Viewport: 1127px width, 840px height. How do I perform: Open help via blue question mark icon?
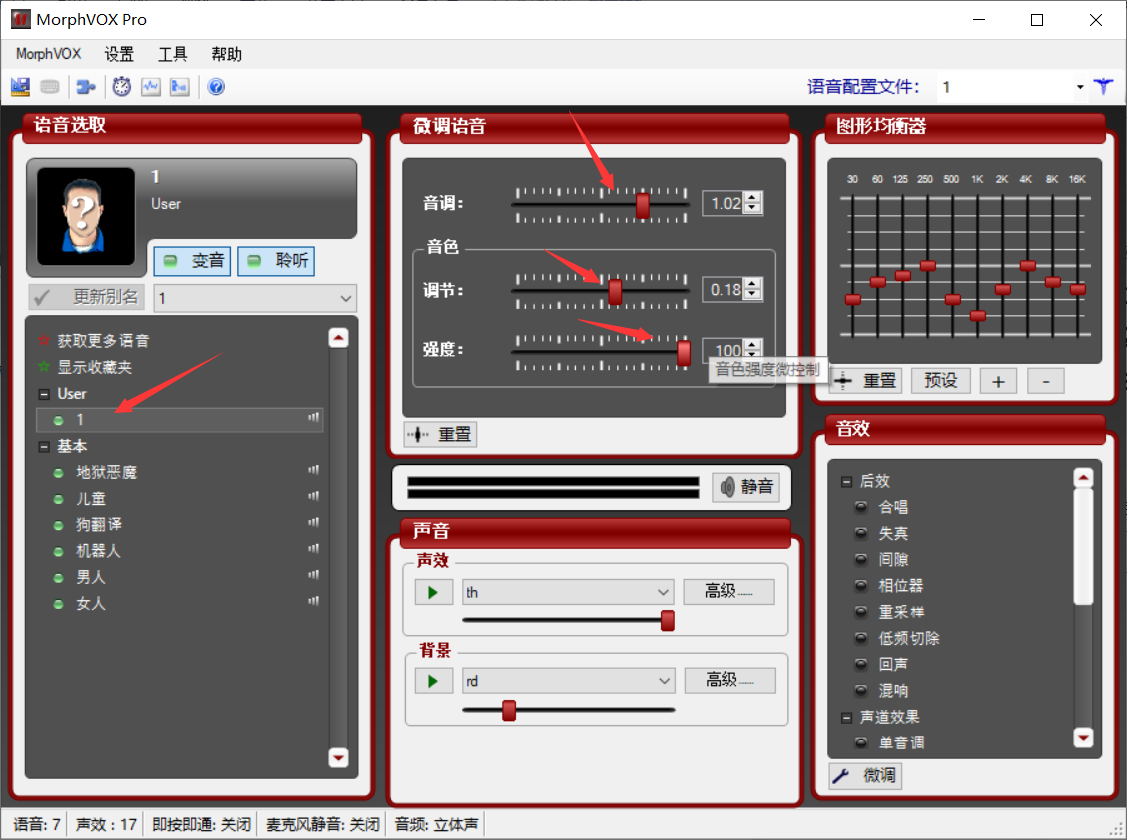click(x=216, y=87)
